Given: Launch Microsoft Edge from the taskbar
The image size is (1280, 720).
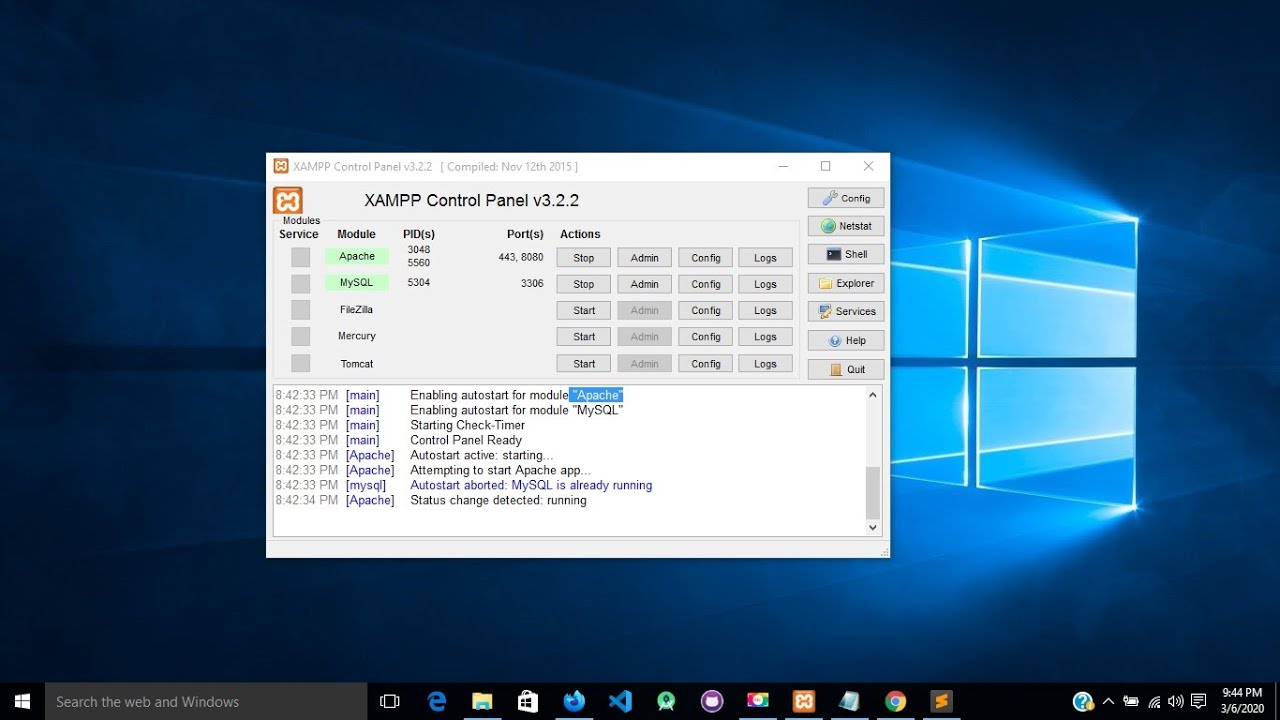Looking at the screenshot, I should 437,701.
